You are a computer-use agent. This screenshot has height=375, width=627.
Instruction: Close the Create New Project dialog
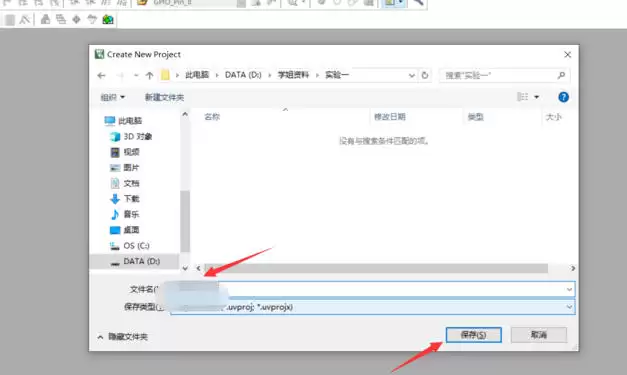(x=567, y=54)
